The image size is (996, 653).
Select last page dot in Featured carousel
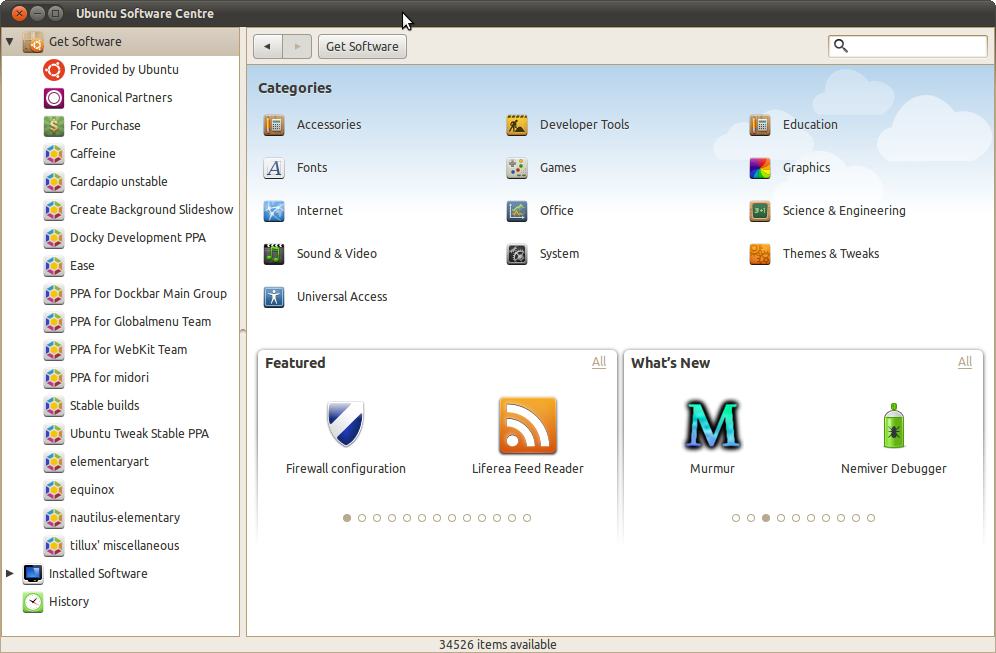[527, 518]
